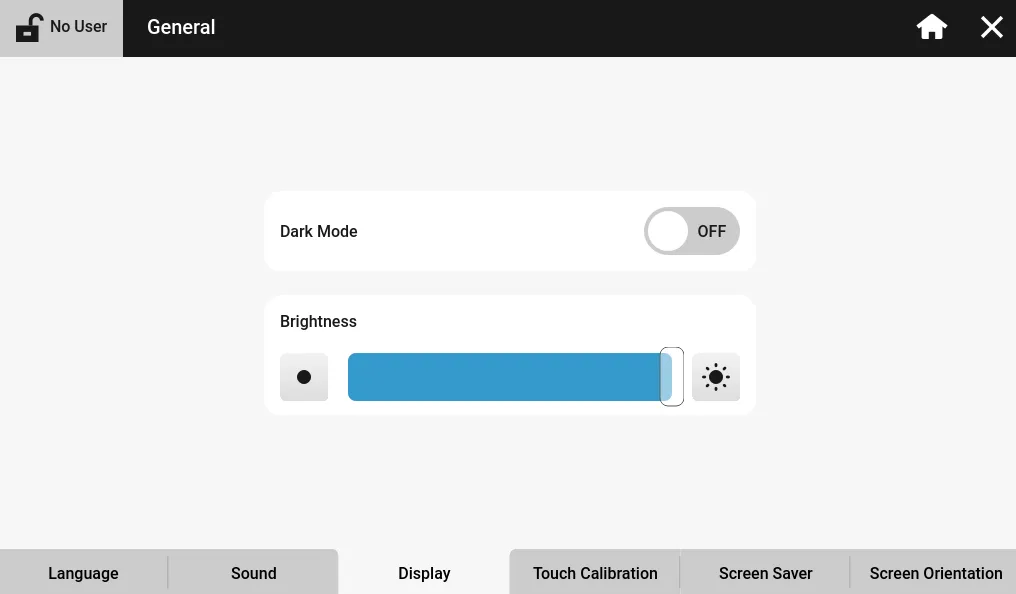The height and width of the screenshot is (594, 1016).
Task: Close the General settings page
Action: [x=991, y=27]
